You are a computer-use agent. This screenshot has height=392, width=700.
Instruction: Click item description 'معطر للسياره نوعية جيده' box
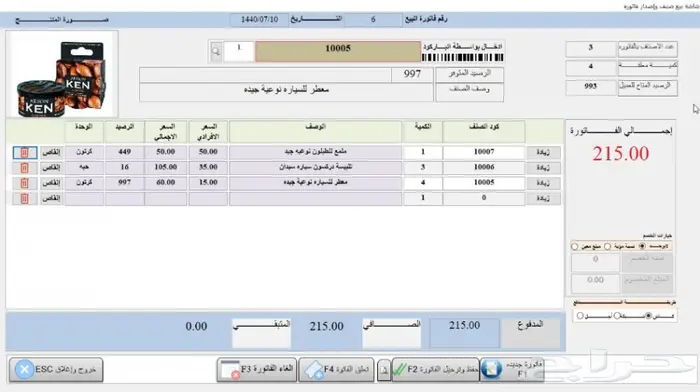click(286, 92)
